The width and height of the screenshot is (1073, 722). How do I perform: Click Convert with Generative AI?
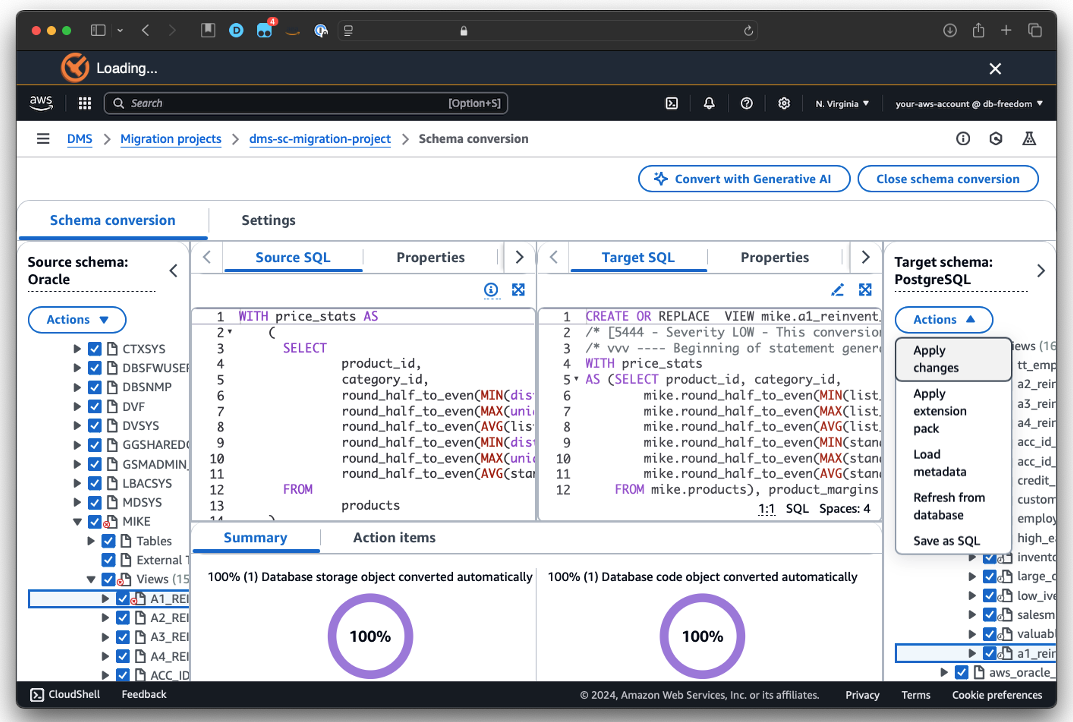tap(744, 179)
